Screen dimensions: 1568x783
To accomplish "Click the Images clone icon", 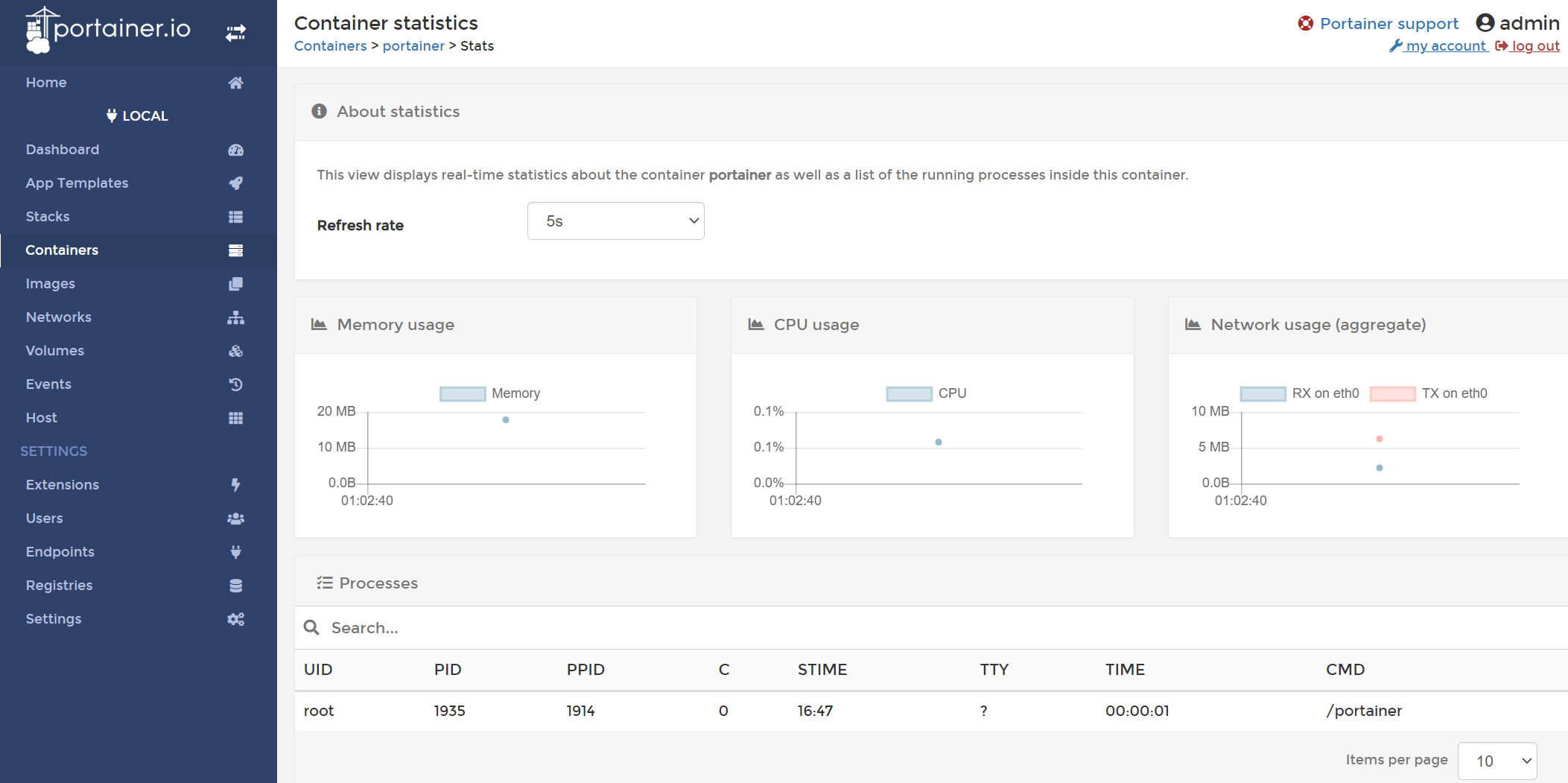I will 235,284.
